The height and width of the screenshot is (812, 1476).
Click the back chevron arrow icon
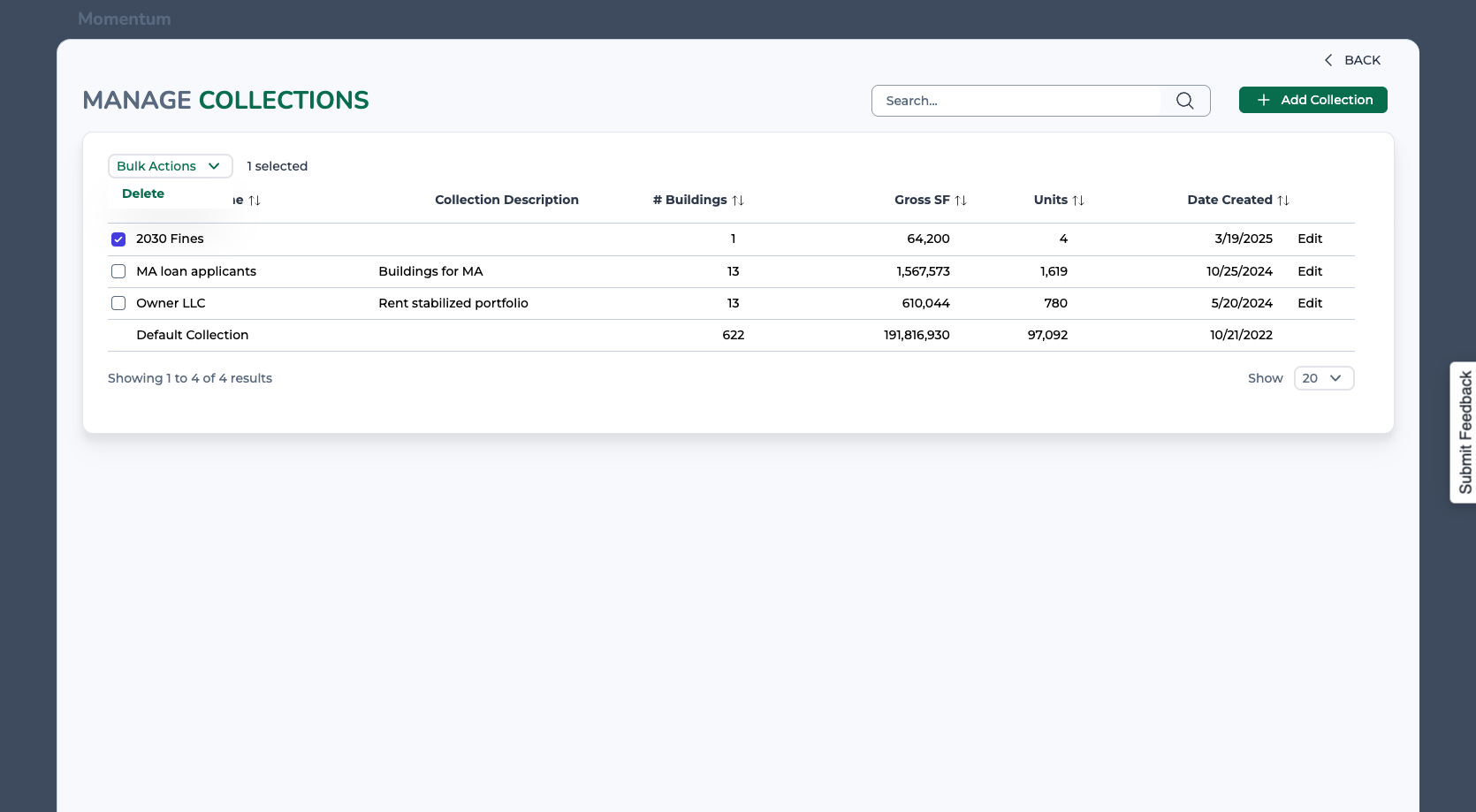[x=1328, y=60]
